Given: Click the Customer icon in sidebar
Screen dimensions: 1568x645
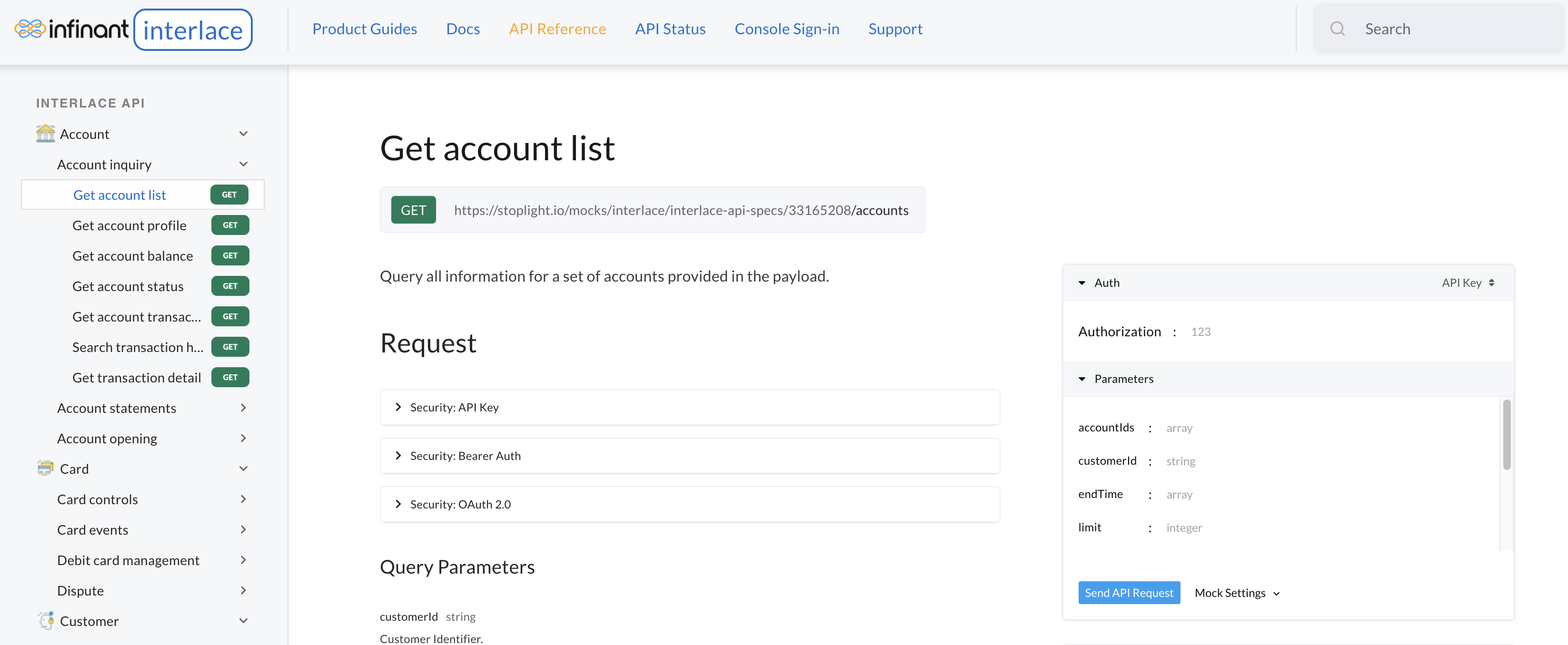Looking at the screenshot, I should coord(45,620).
